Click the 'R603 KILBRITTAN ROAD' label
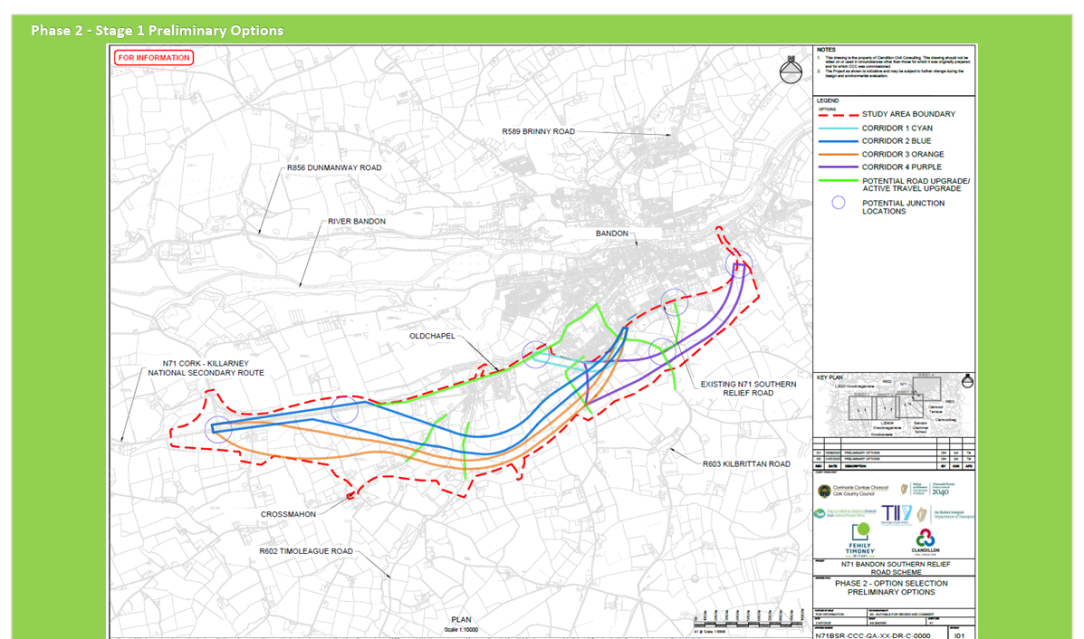The height and width of the screenshot is (639, 1084). click(747, 464)
